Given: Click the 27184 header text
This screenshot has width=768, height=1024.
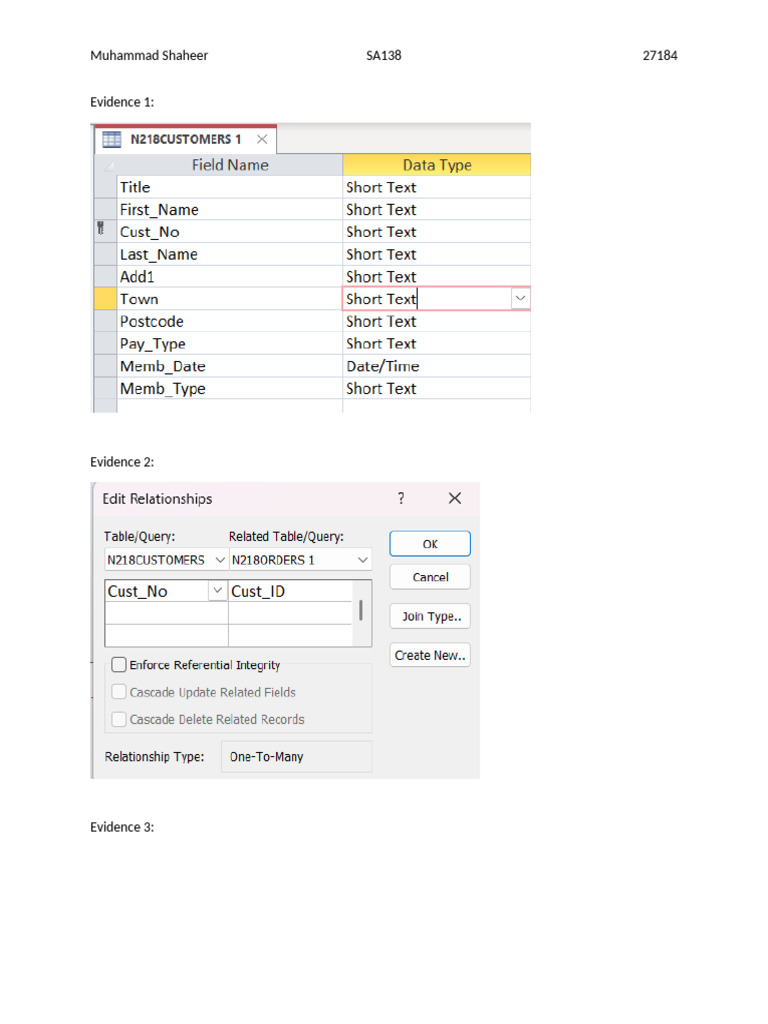Looking at the screenshot, I should click(660, 56).
